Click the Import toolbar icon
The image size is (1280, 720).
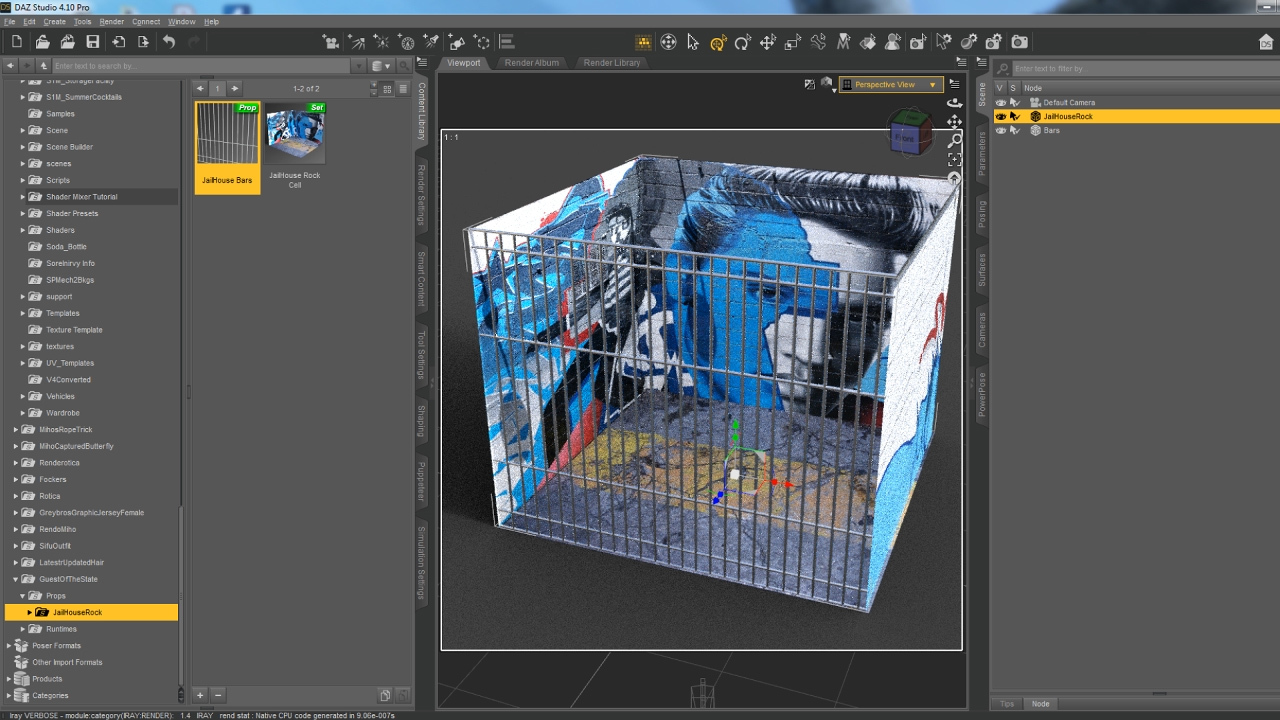click(x=118, y=42)
